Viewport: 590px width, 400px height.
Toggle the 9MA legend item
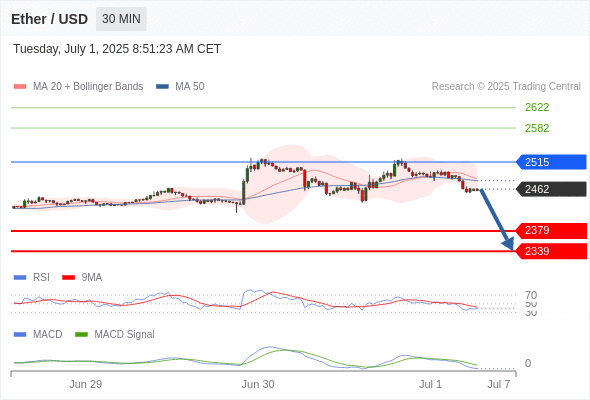[x=82, y=277]
